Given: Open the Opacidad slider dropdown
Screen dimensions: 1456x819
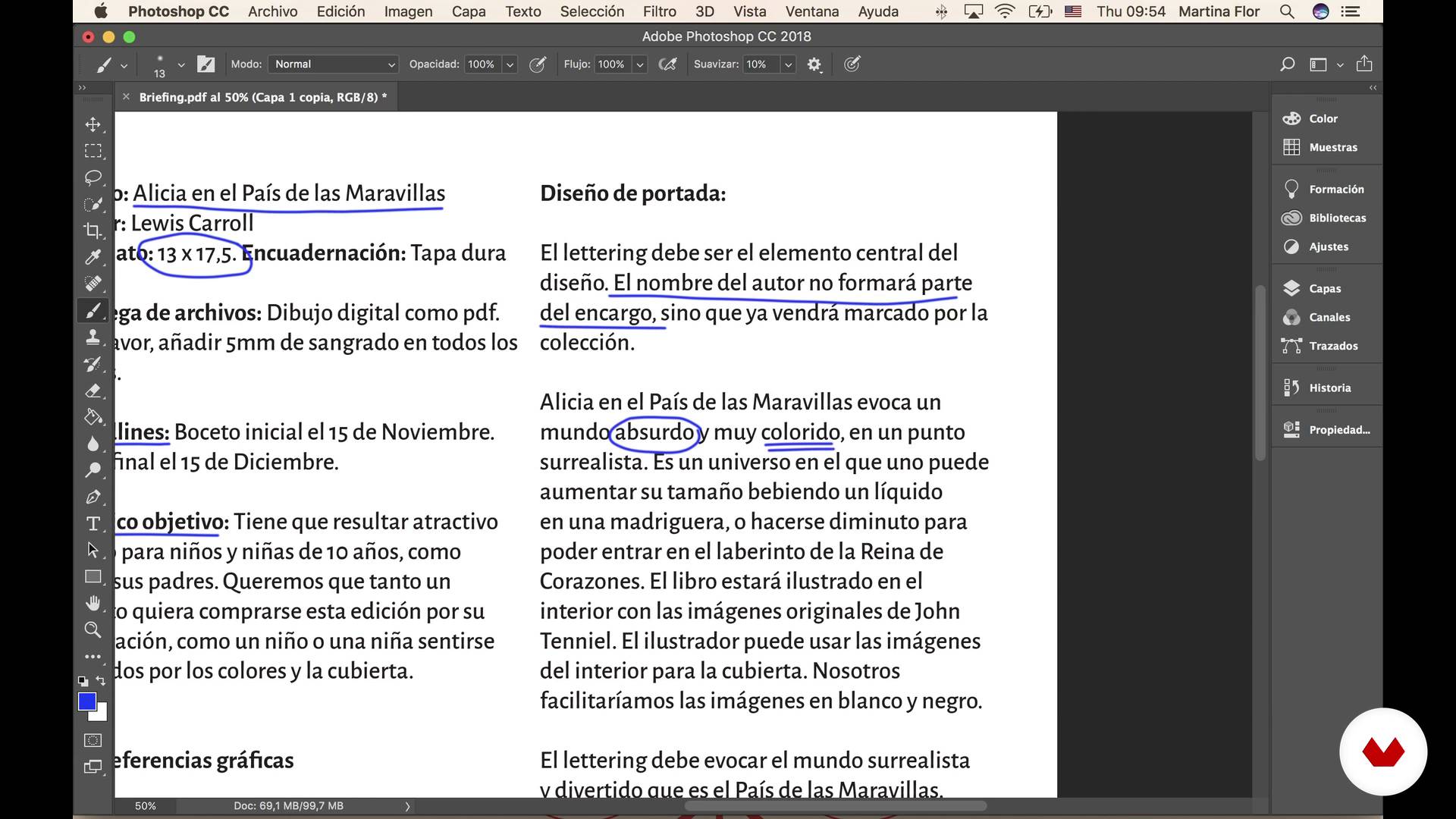Looking at the screenshot, I should click(510, 64).
